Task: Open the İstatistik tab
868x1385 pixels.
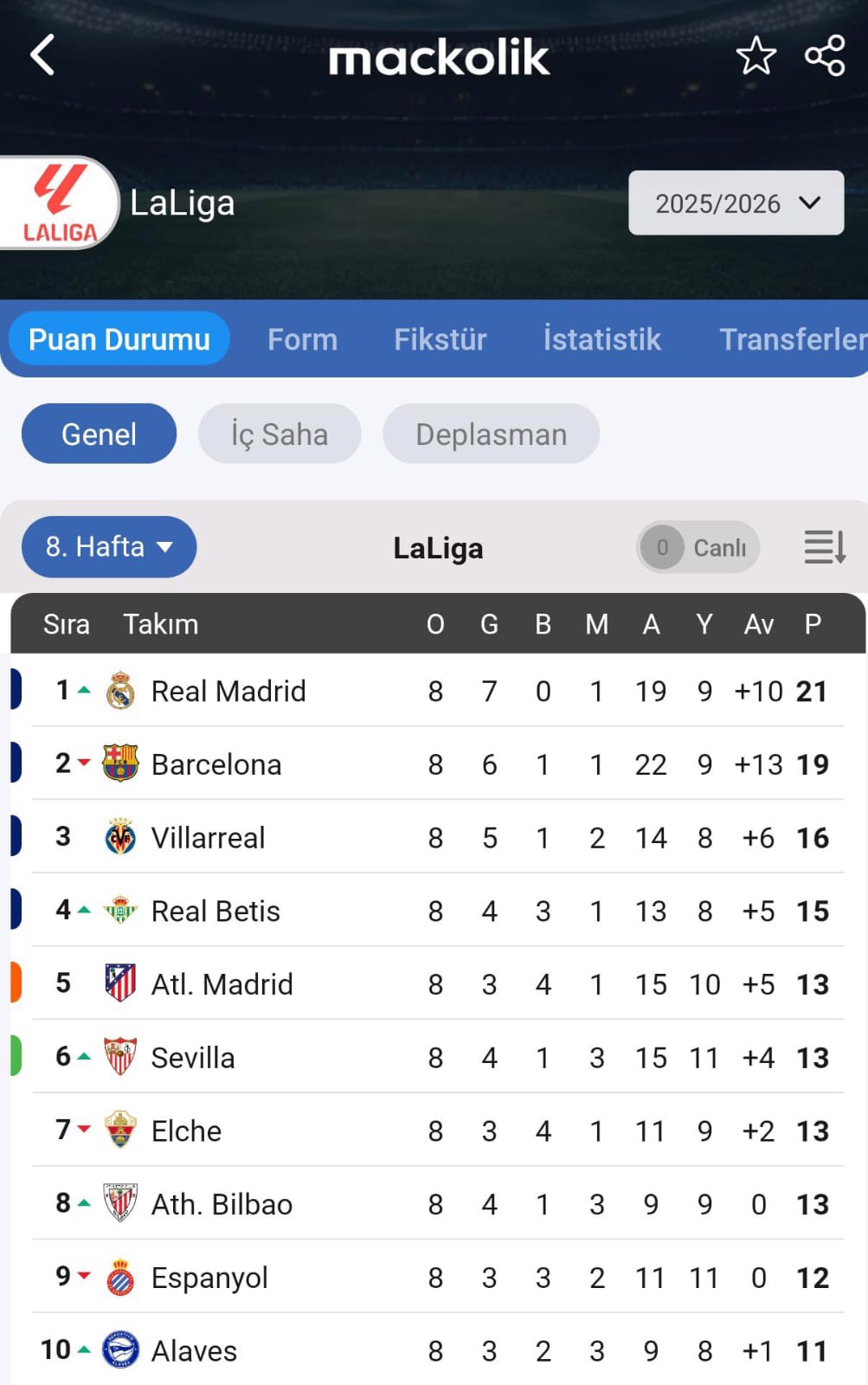Action: point(601,339)
